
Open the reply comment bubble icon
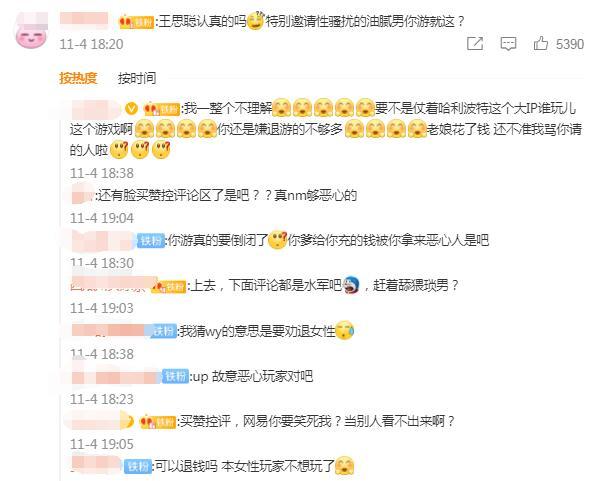(x=508, y=44)
